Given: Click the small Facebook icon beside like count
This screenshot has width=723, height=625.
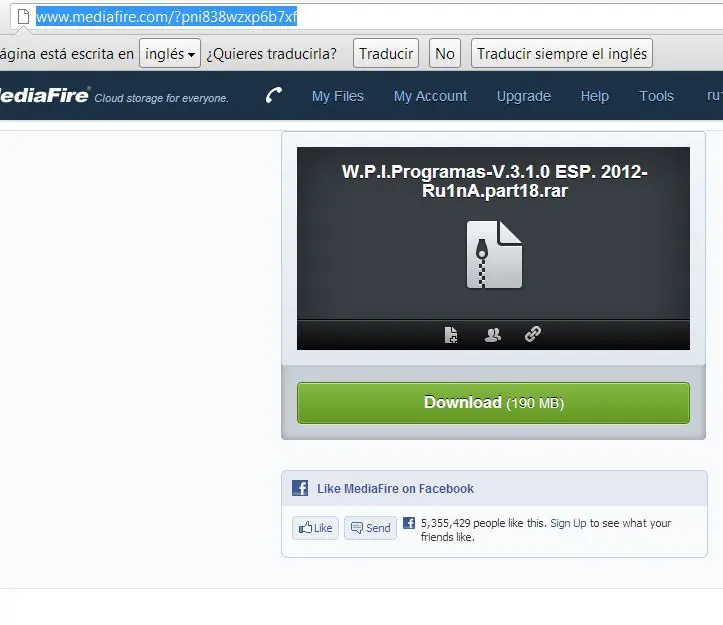Looking at the screenshot, I should [409, 523].
